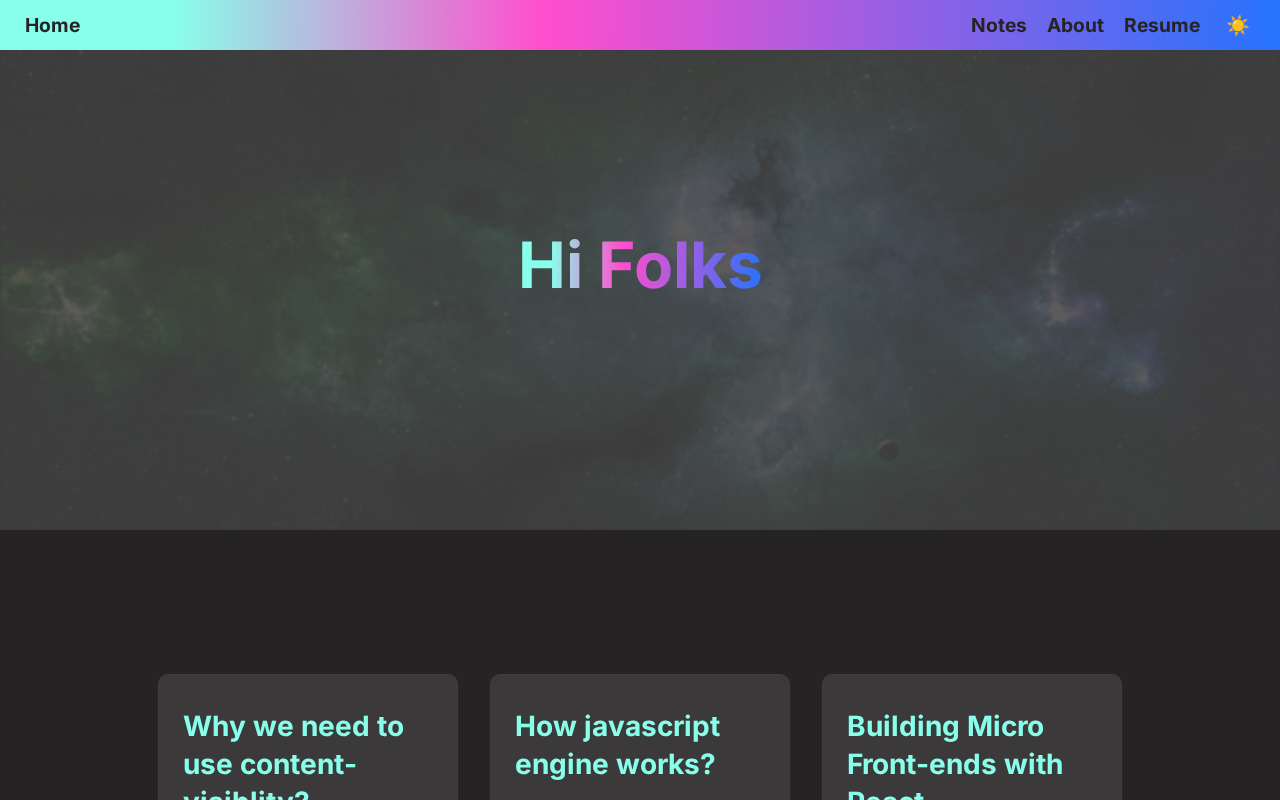Go to the Home page link
Image resolution: width=1280 pixels, height=800 pixels.
pos(52,25)
